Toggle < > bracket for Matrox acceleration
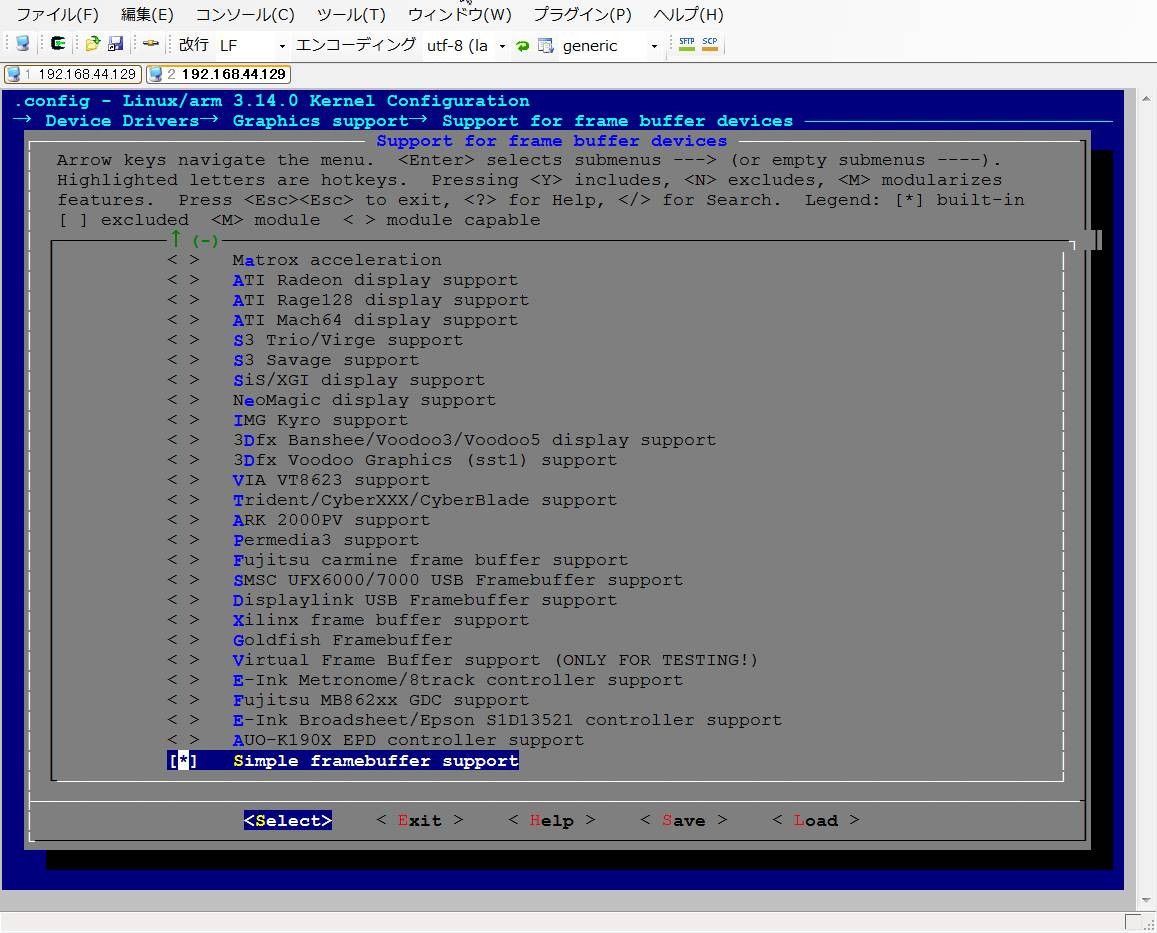The image size is (1157, 933). (183, 260)
